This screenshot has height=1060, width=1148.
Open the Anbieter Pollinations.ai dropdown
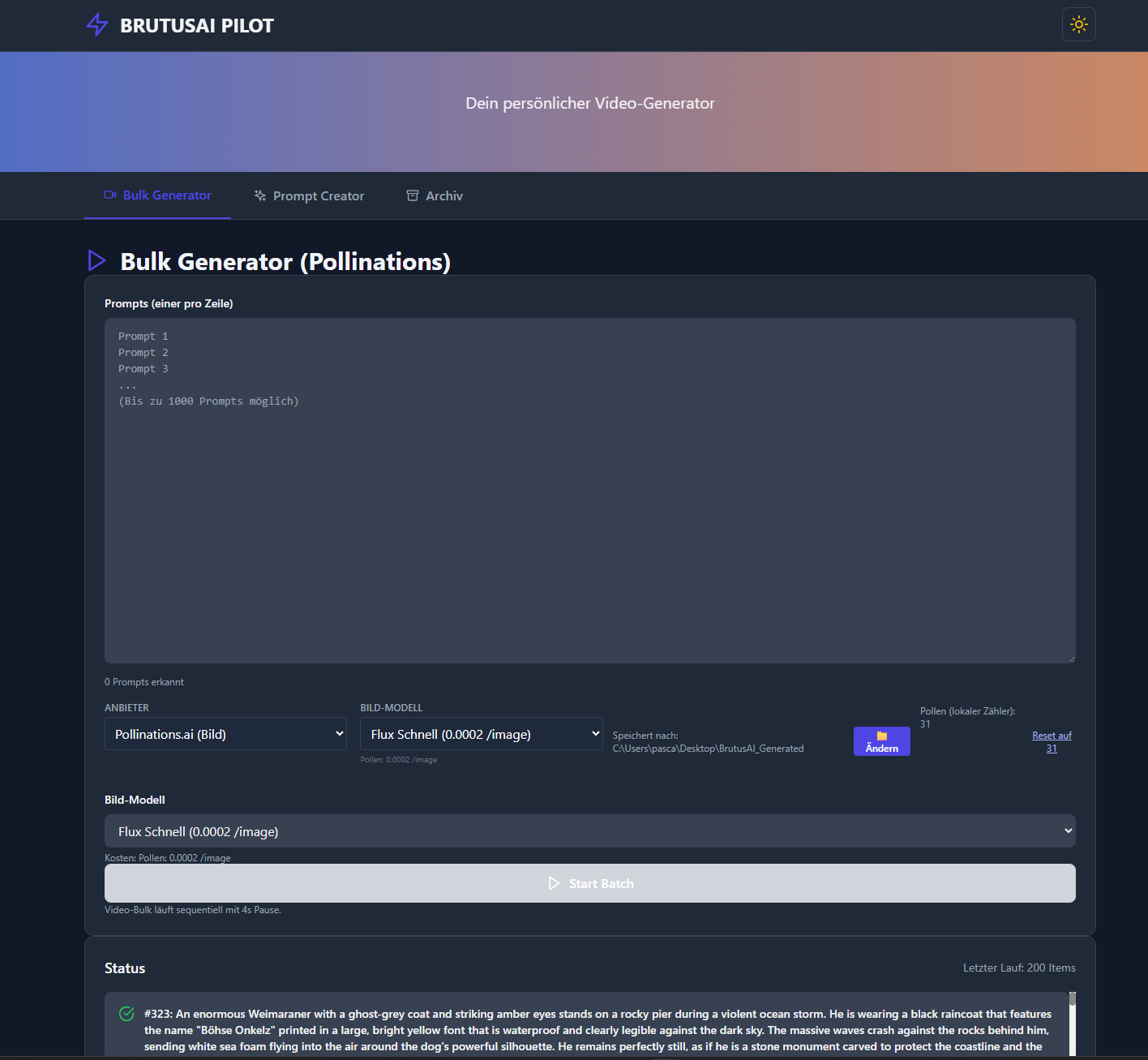coord(225,734)
